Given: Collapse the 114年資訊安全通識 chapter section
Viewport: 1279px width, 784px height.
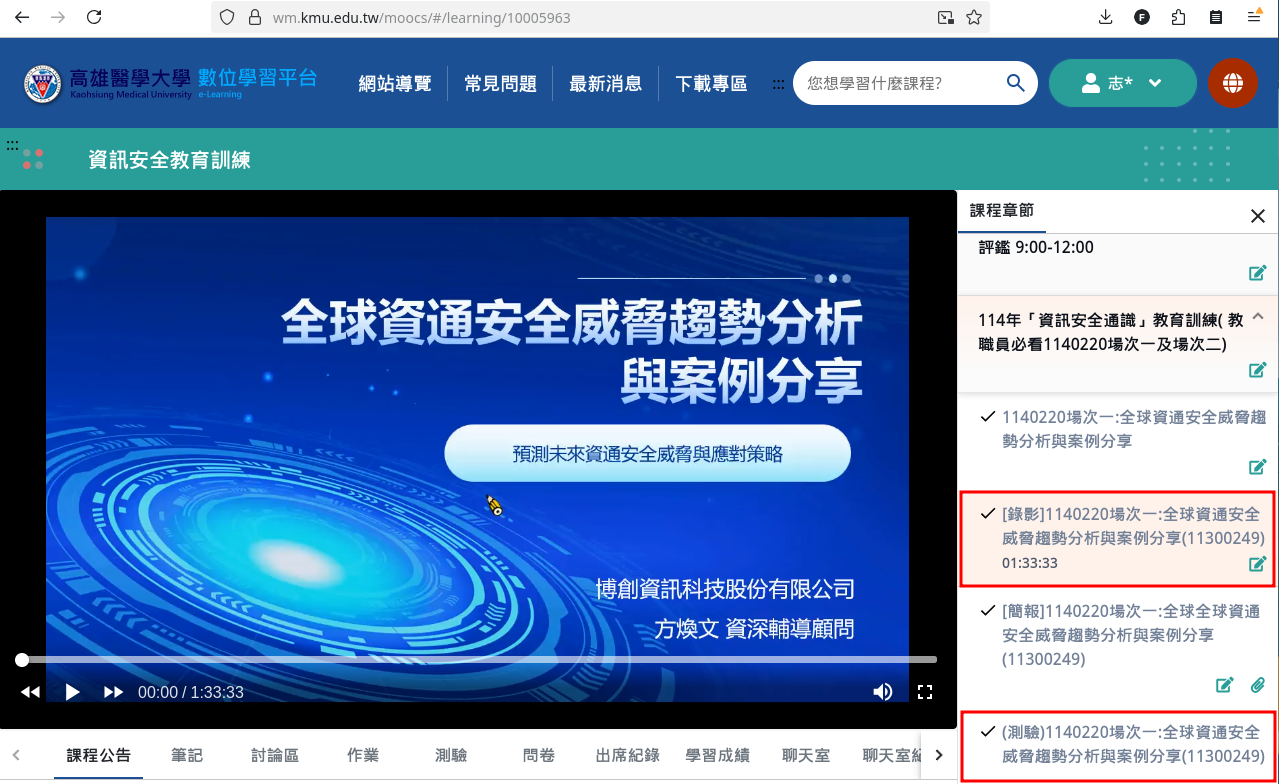Looking at the screenshot, I should tap(1258, 317).
